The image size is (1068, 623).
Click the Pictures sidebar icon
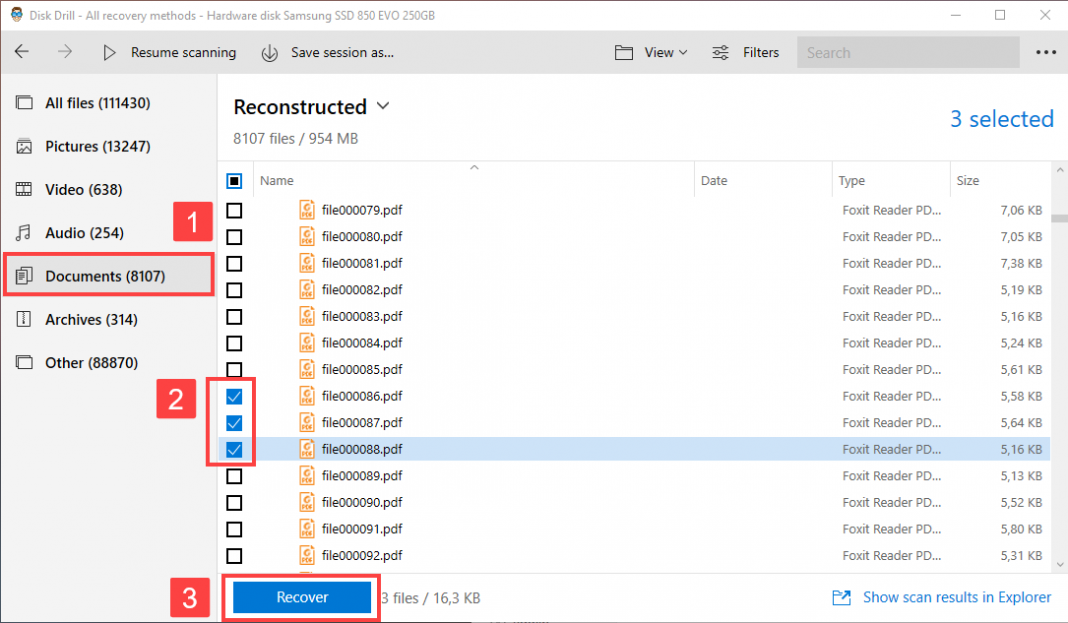[22, 146]
